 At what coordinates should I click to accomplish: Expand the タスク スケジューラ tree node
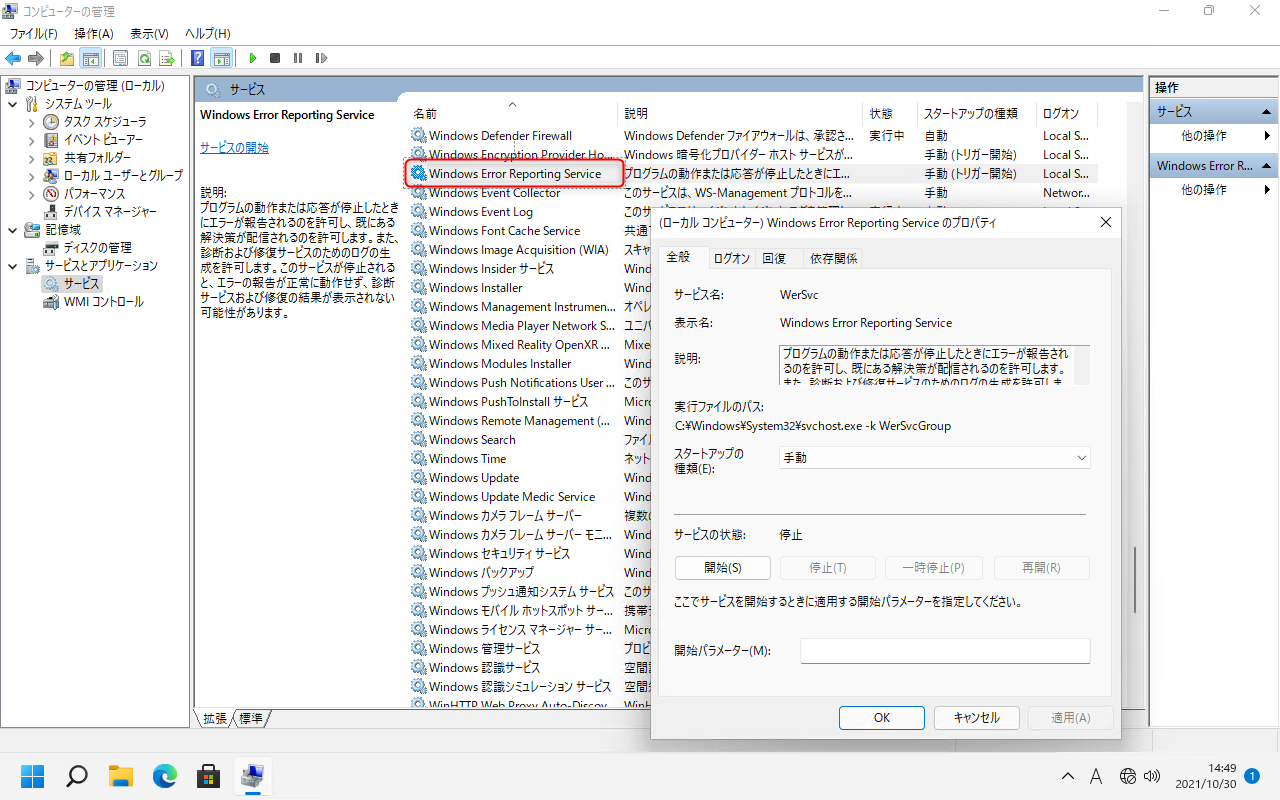pyautogui.click(x=31, y=122)
